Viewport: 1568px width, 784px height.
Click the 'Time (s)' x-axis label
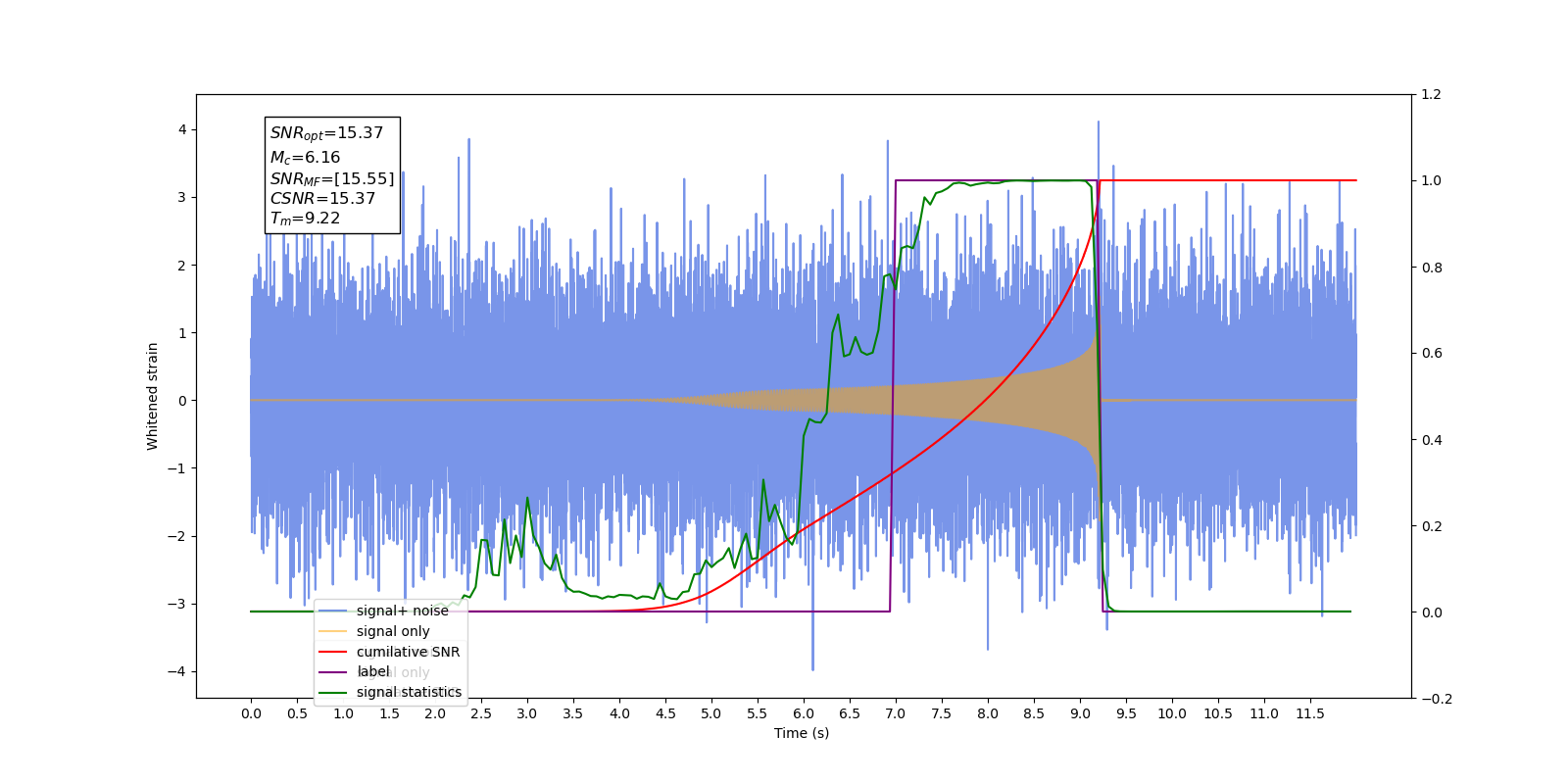point(802,733)
